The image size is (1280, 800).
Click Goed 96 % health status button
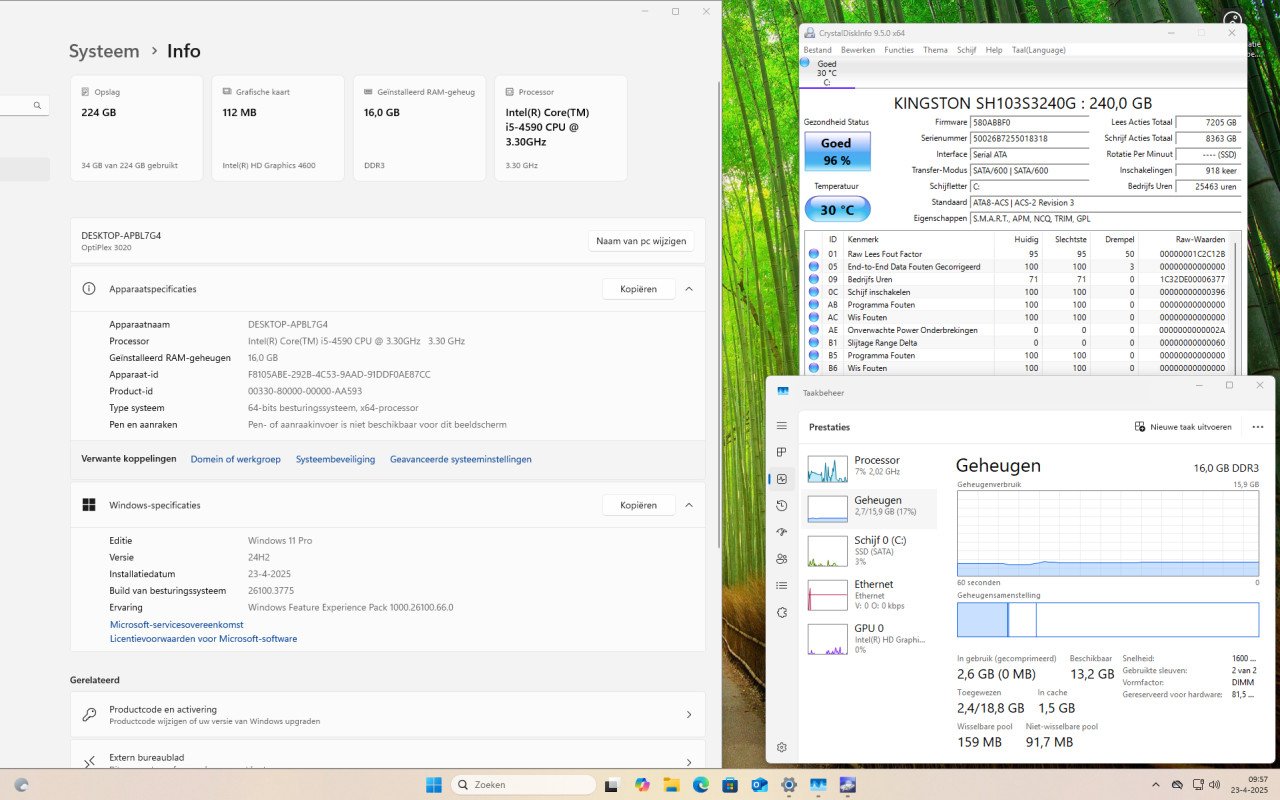(837, 151)
